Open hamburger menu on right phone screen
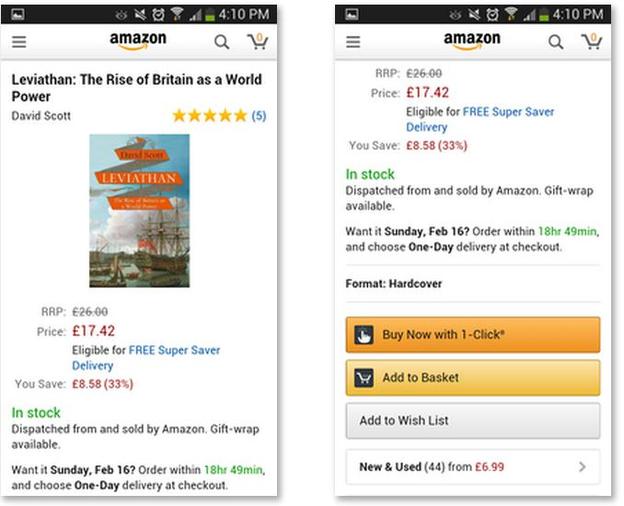 353,42
